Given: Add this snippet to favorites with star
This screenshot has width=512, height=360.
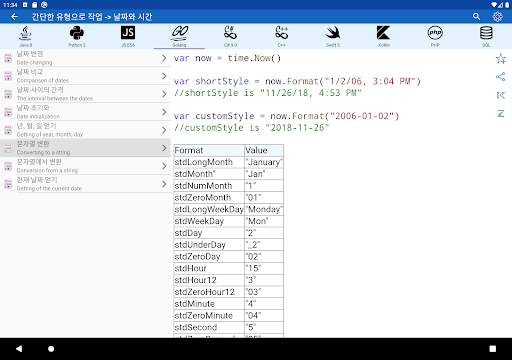Looking at the screenshot, I should pos(501,59).
